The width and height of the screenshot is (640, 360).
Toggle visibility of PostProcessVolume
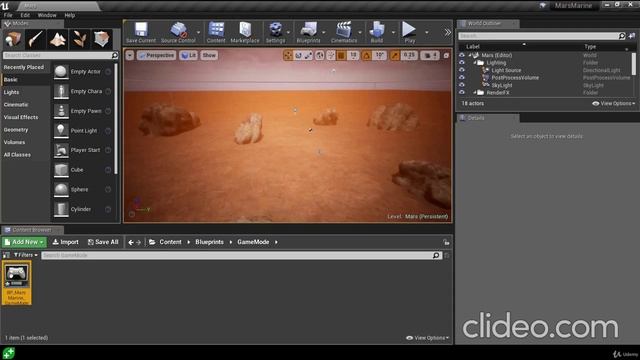tap(462, 77)
